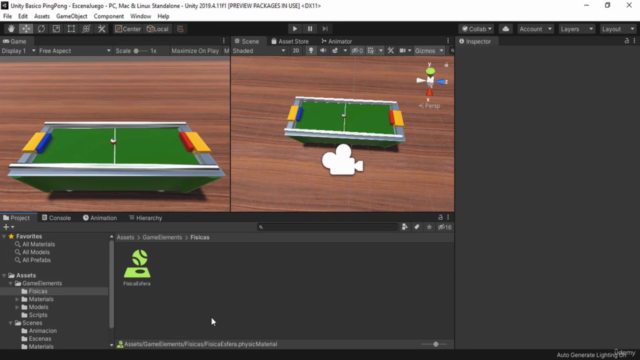
Task: Toggle Center pivot mode
Action: click(x=128, y=29)
